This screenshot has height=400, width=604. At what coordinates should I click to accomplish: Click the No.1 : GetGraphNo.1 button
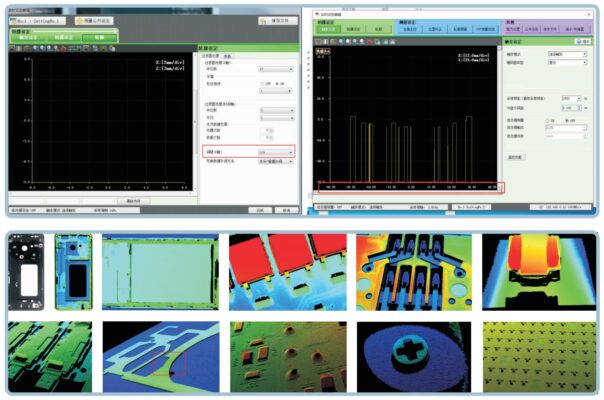[x=37, y=21]
